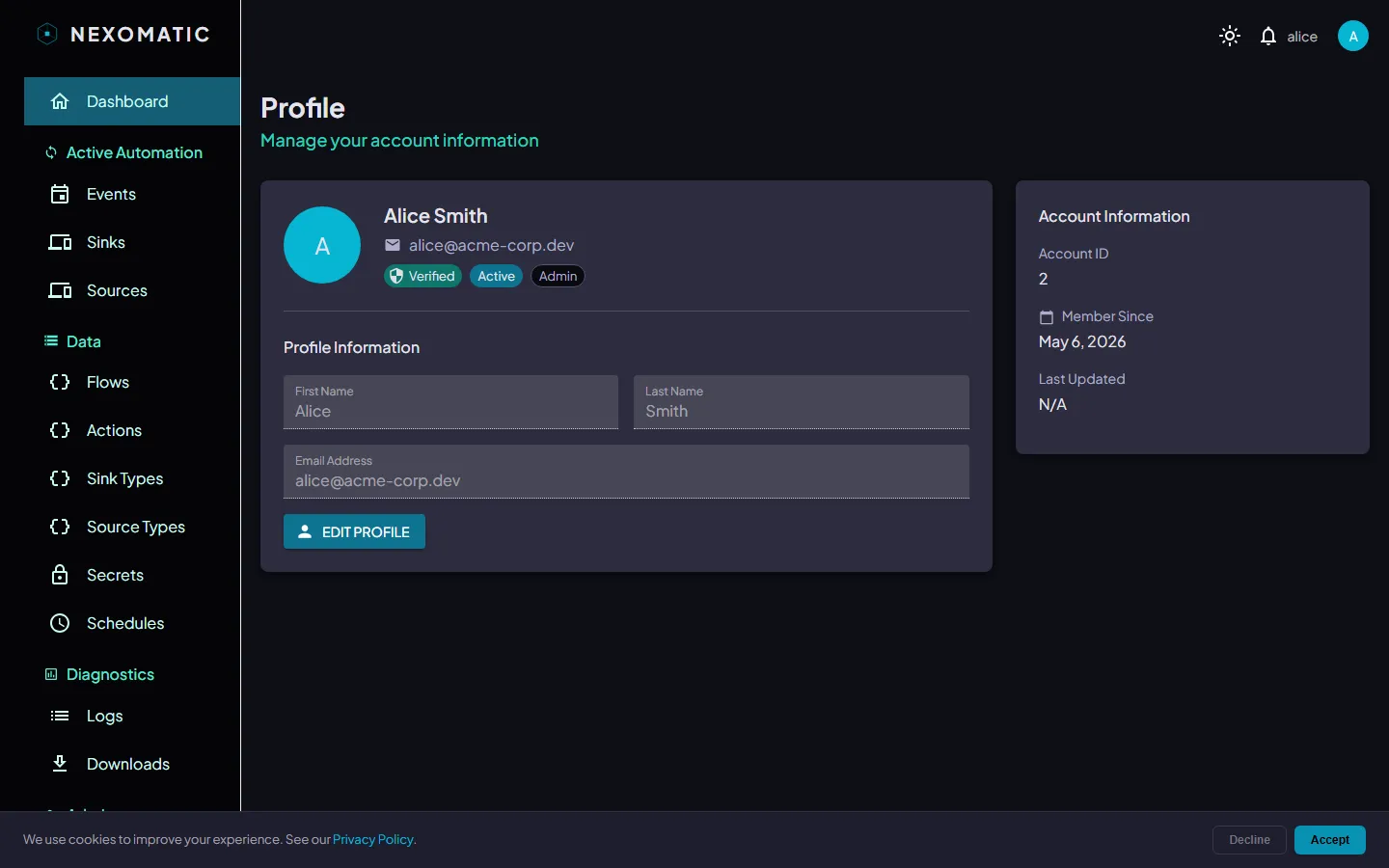Viewport: 1389px width, 868px height.
Task: Click the Verified chip label
Action: point(431,276)
